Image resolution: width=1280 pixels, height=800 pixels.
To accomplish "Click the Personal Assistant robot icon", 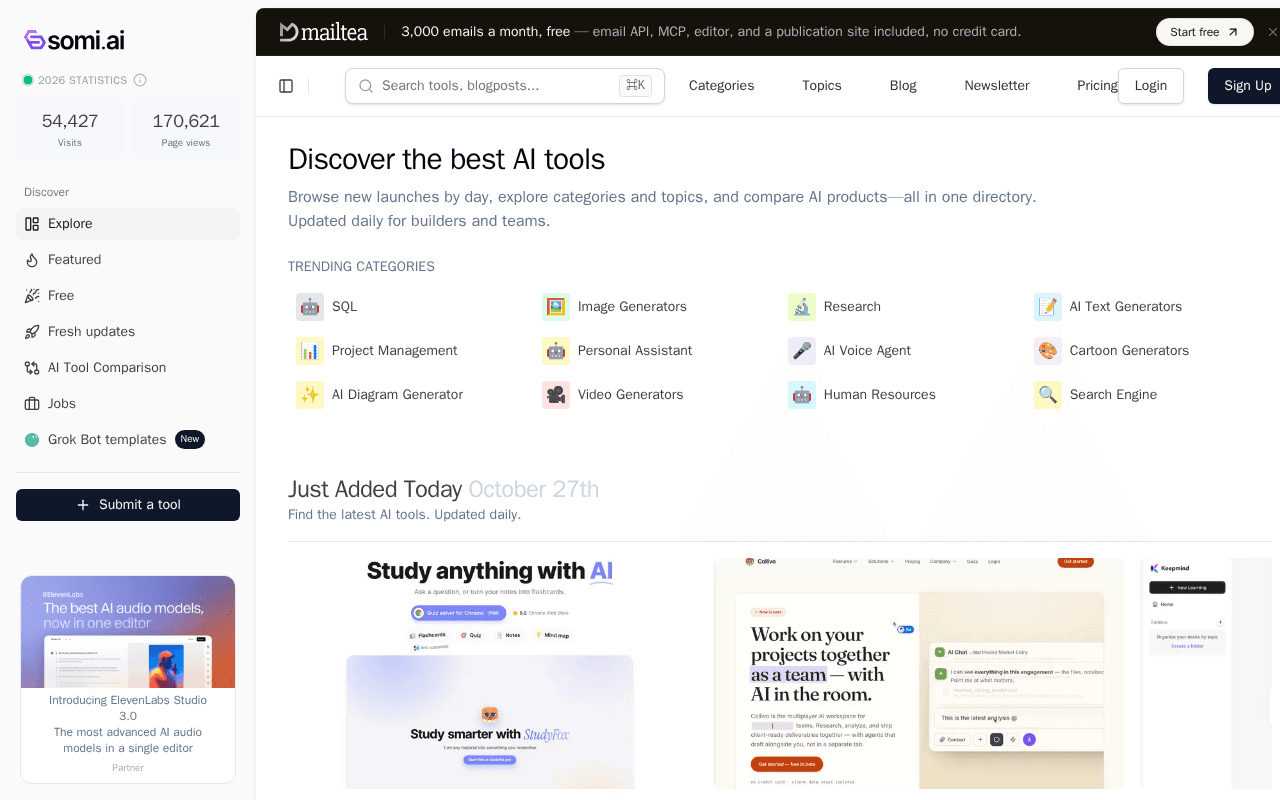I will (556, 351).
